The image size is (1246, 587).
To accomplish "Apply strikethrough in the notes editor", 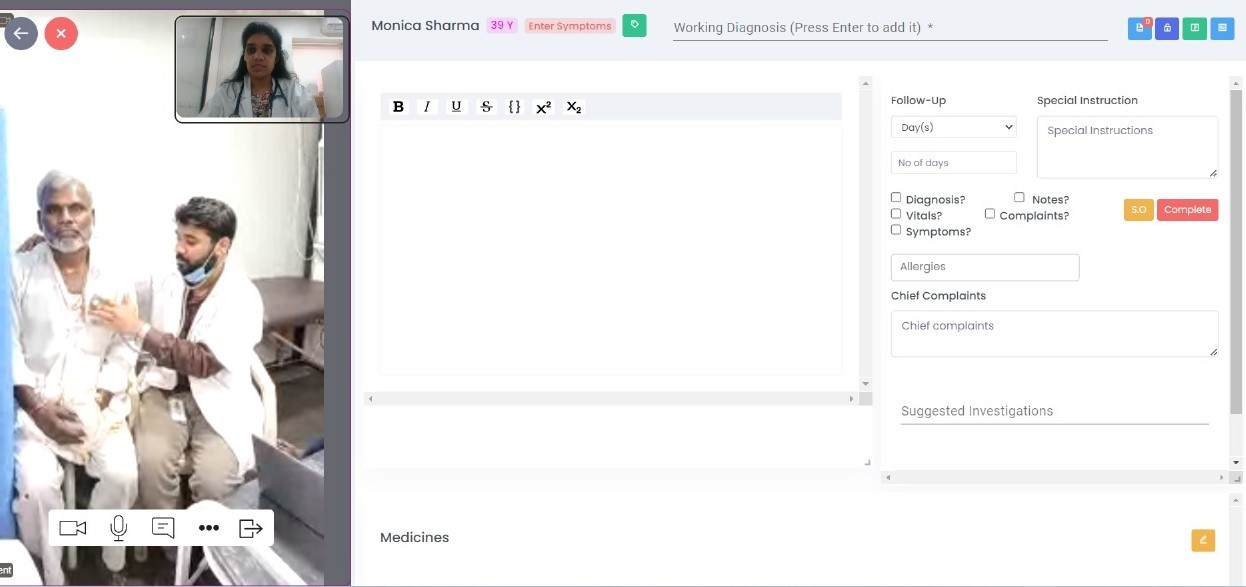I will [x=486, y=107].
